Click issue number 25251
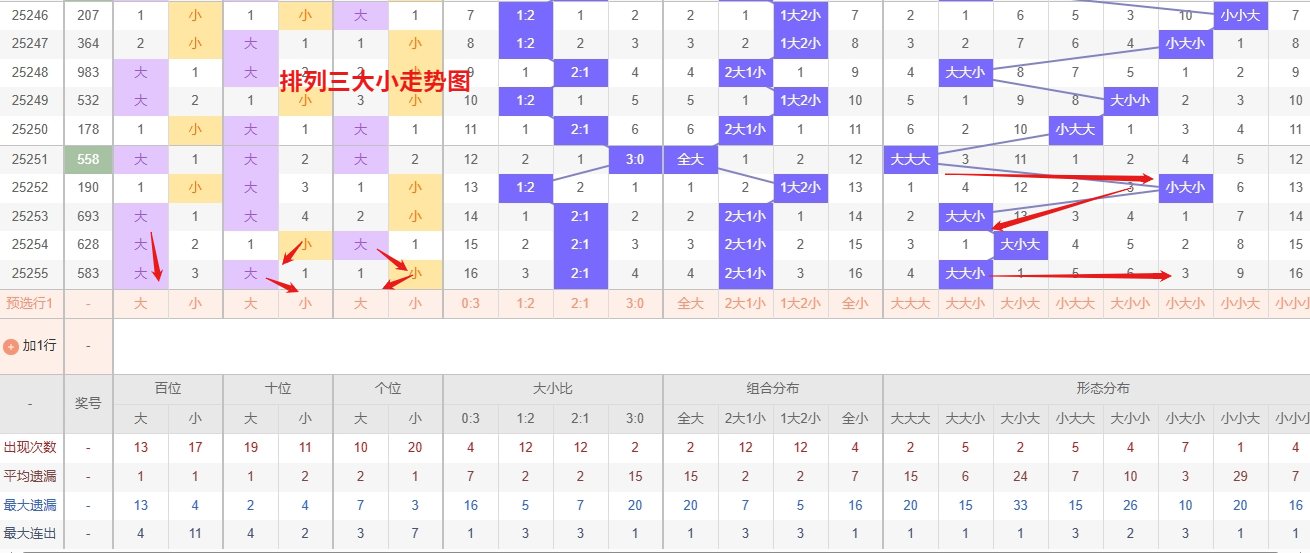Screen dimensions: 1310x553 tap(30, 159)
